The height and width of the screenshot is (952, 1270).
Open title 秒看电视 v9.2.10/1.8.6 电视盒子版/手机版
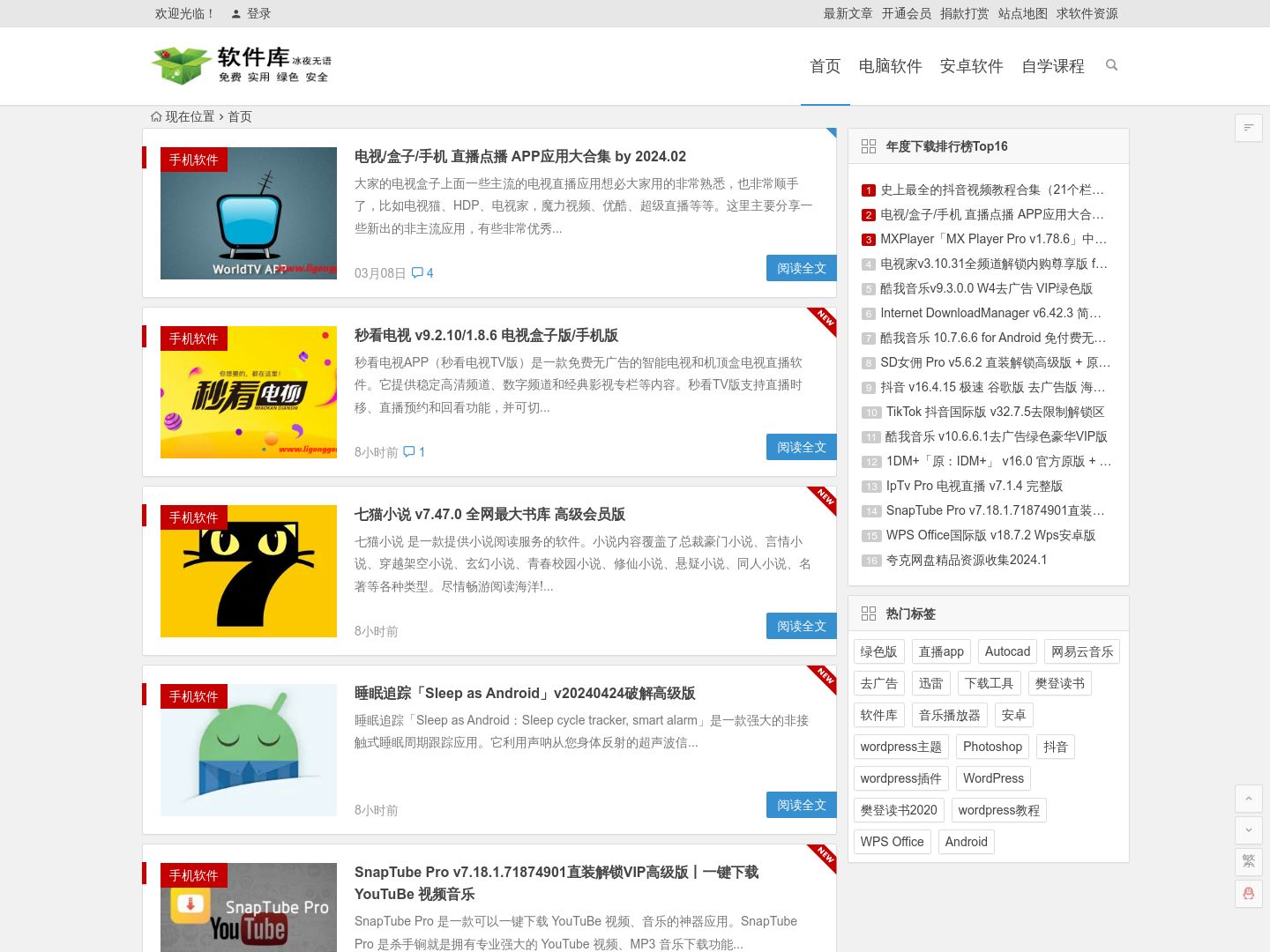tap(486, 335)
